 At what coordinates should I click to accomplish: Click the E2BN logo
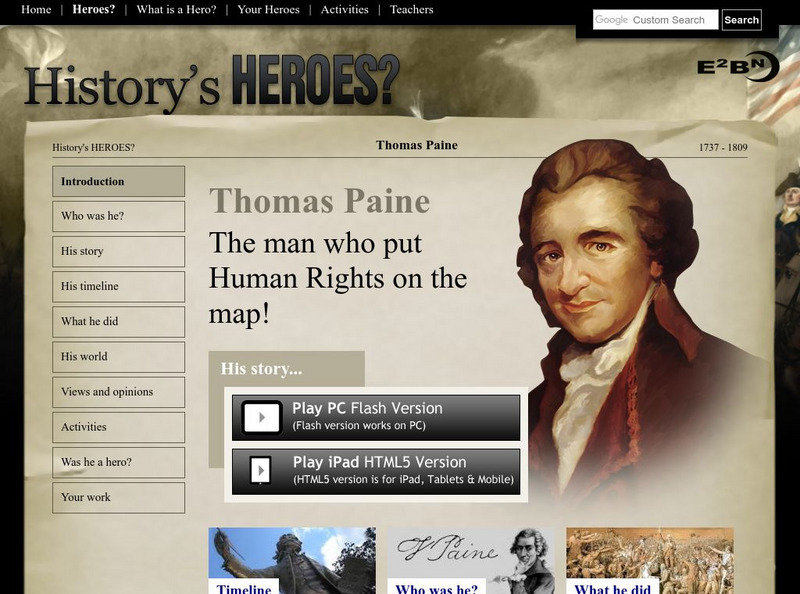[x=738, y=66]
